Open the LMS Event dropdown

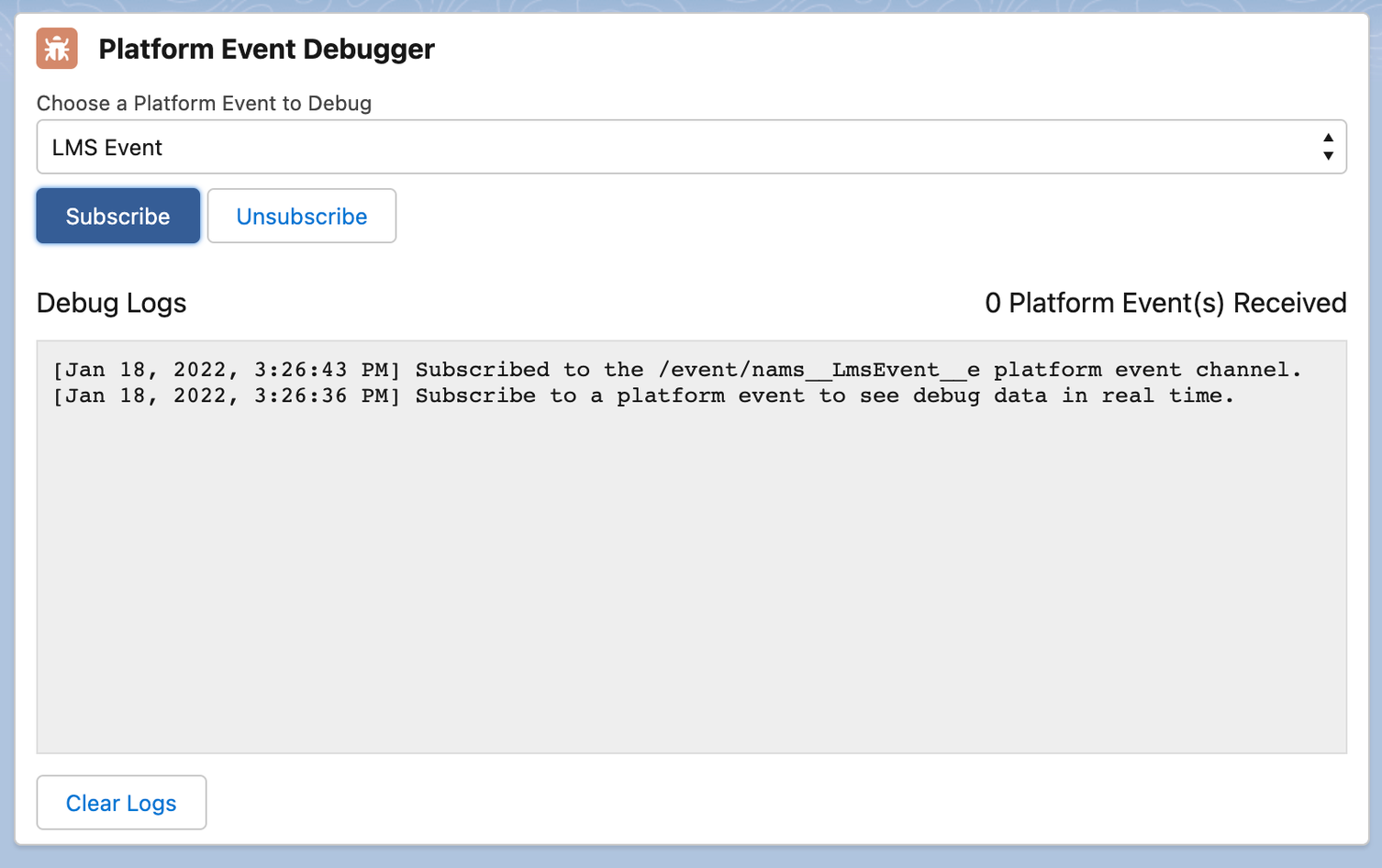pyautogui.click(x=690, y=147)
